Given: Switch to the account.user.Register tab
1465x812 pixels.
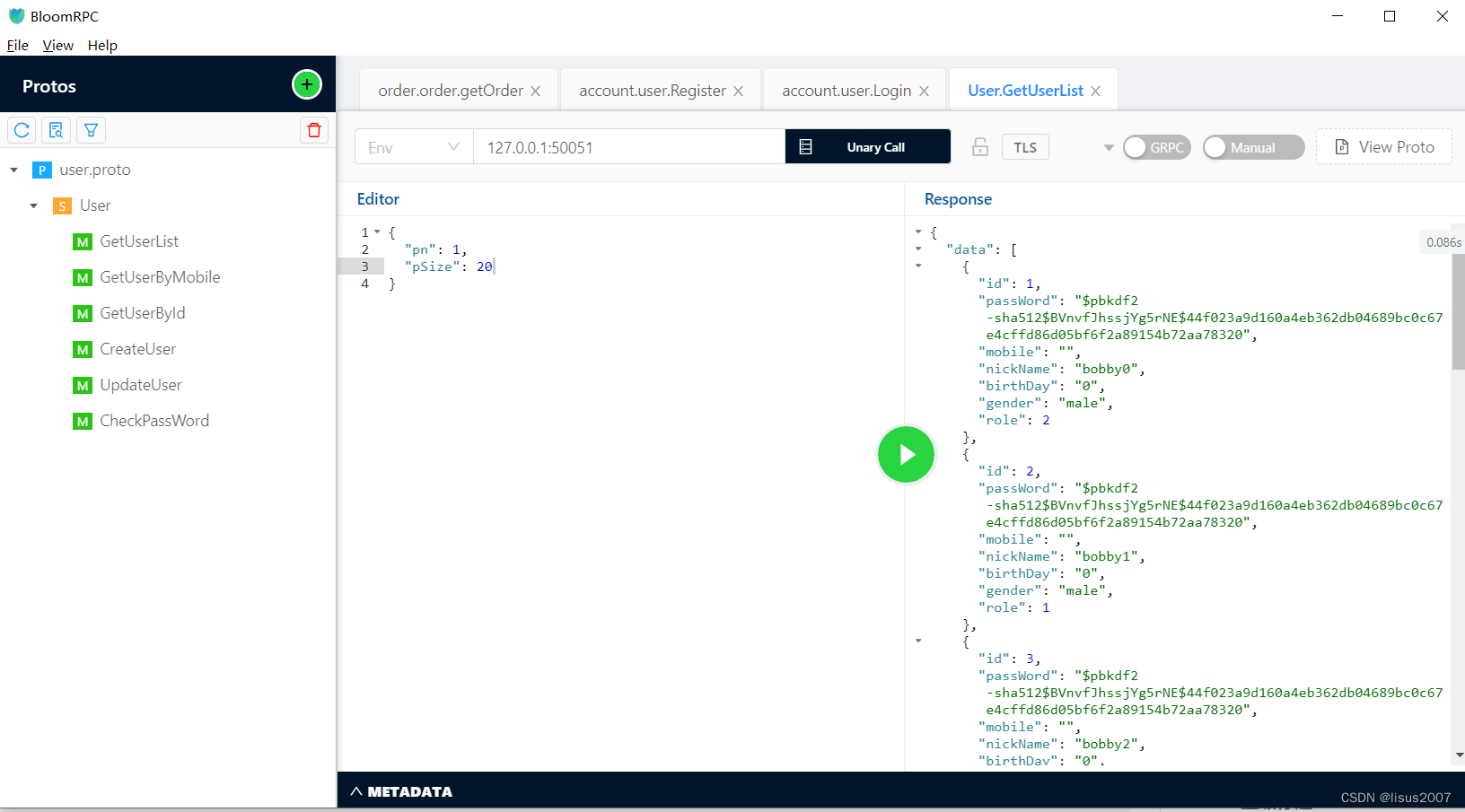Looking at the screenshot, I should [653, 91].
